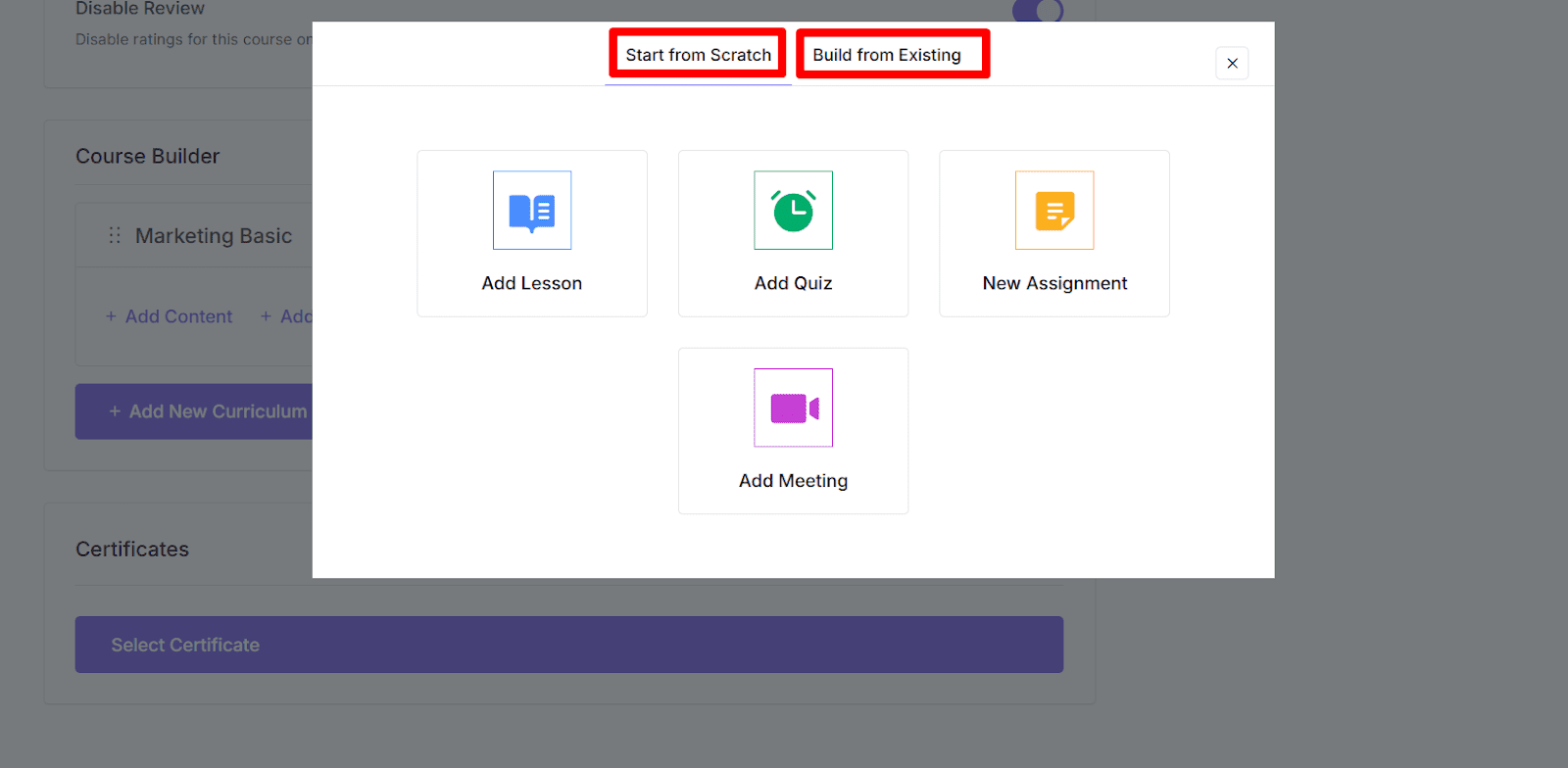Click the drag handle beside Marketing Basic
The height and width of the screenshot is (768, 1568).
click(x=115, y=236)
